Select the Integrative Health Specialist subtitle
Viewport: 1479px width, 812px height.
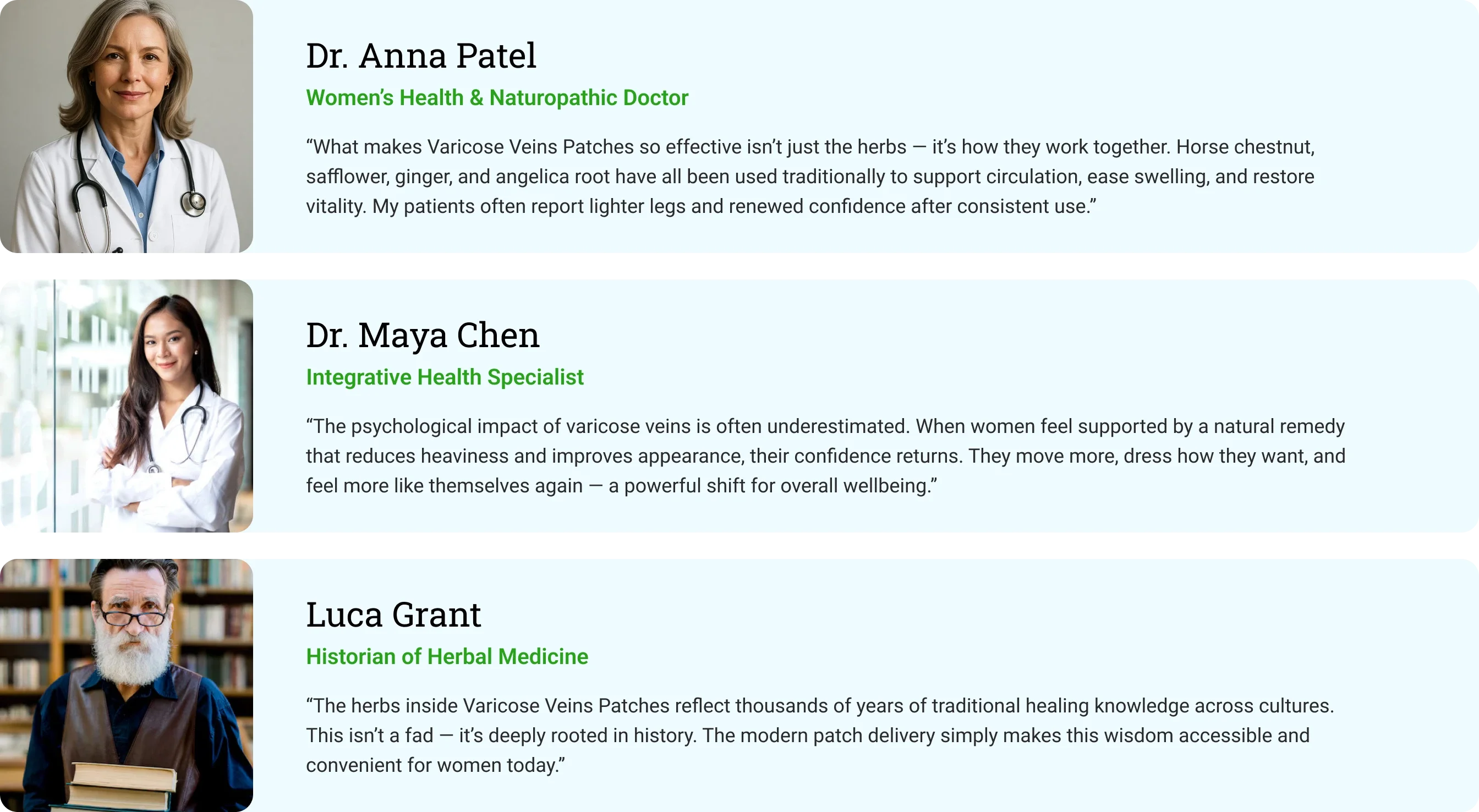[445, 377]
